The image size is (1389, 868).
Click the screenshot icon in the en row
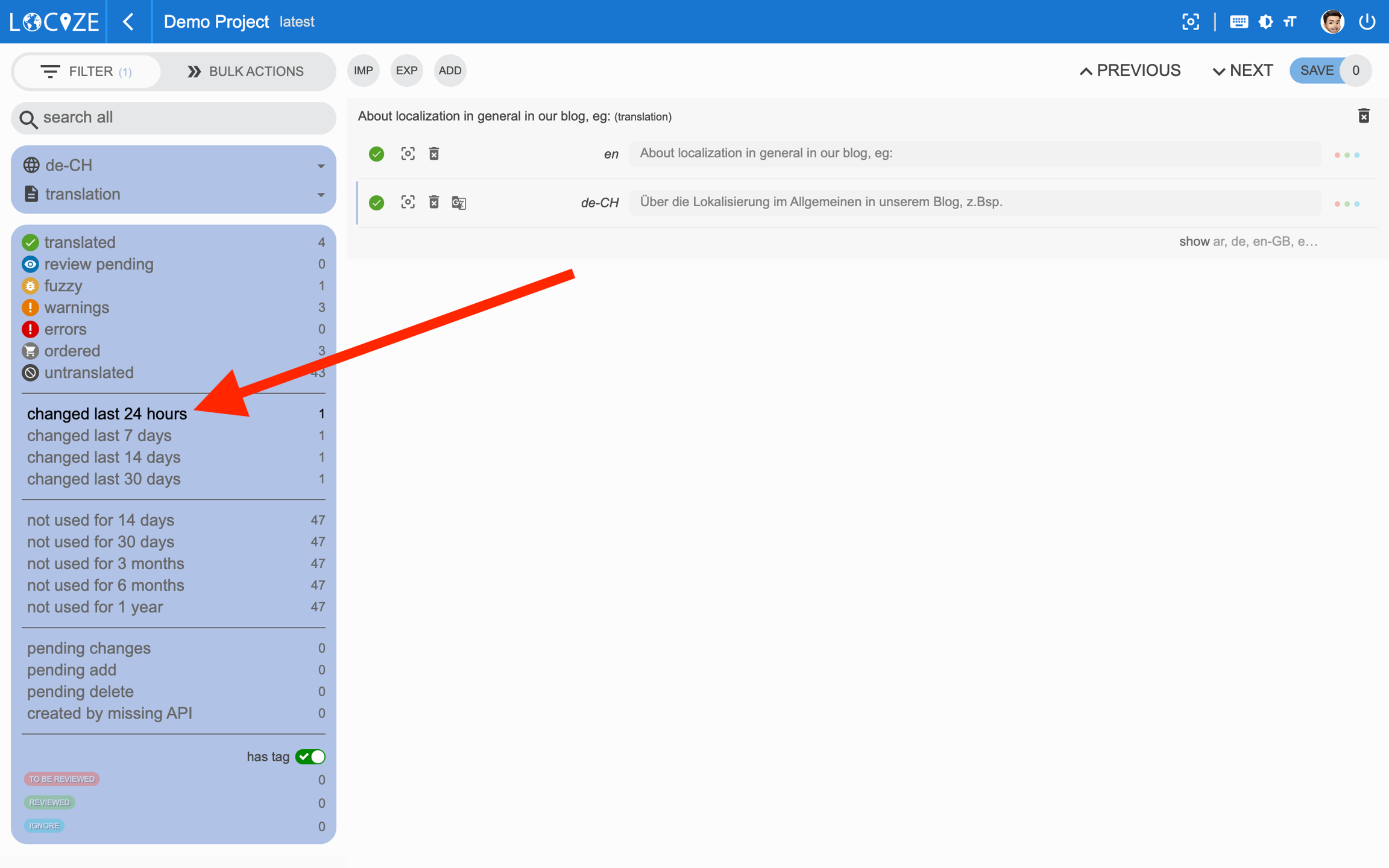click(408, 154)
